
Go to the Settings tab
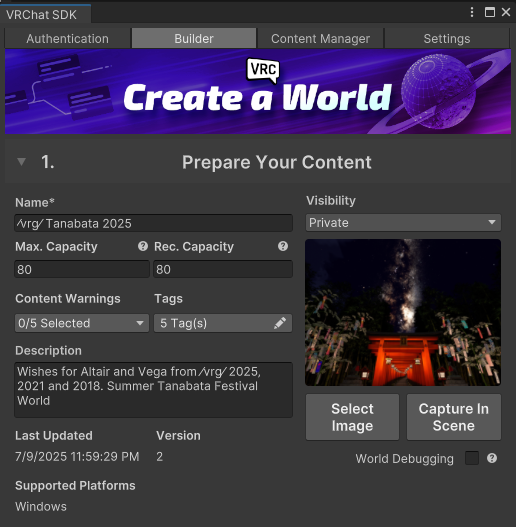tap(447, 38)
